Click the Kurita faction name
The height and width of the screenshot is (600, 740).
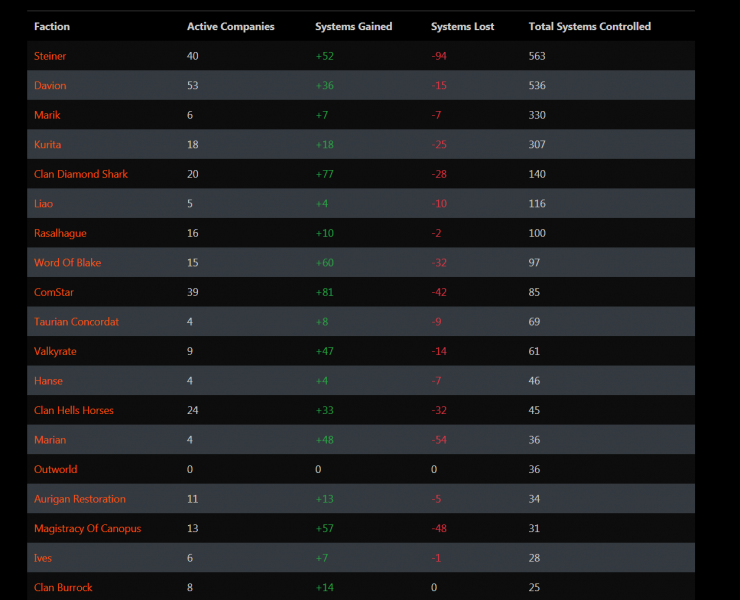[x=48, y=144]
